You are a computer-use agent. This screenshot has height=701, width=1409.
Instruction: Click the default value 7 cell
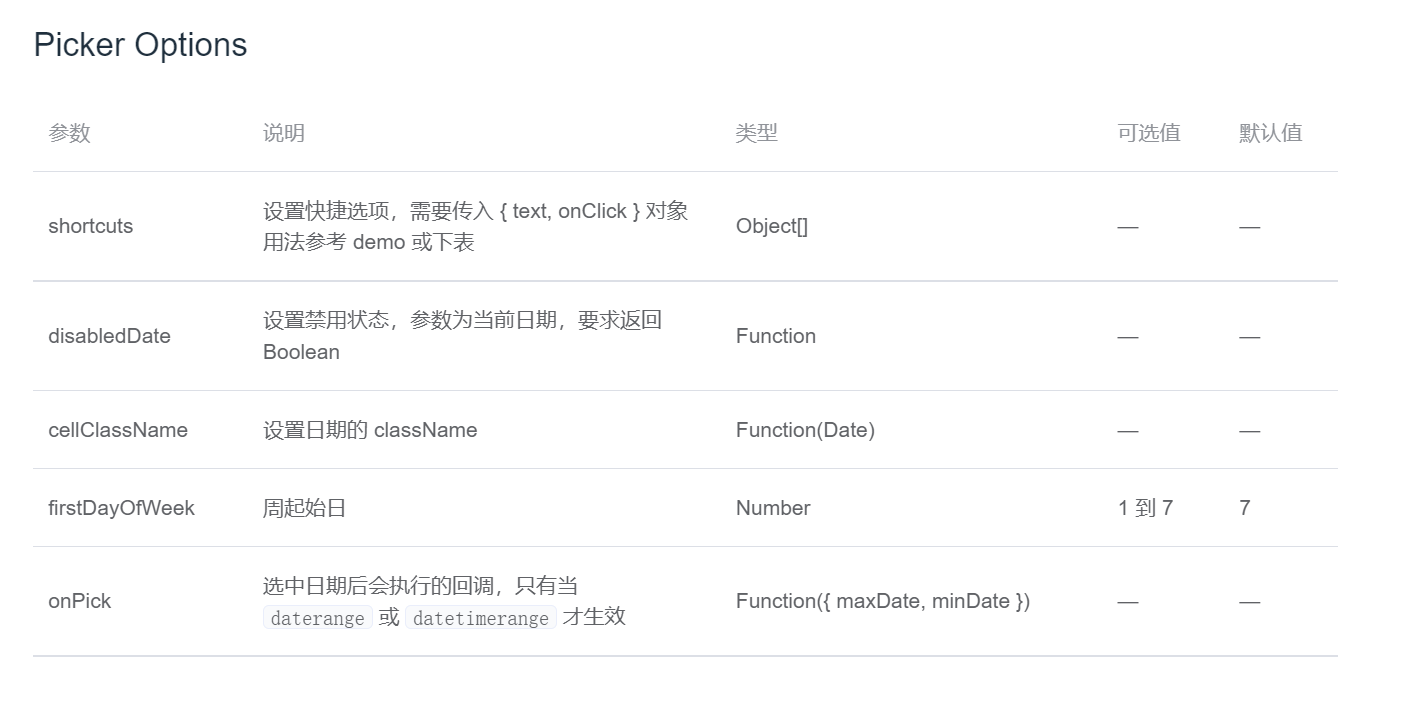pos(1245,508)
